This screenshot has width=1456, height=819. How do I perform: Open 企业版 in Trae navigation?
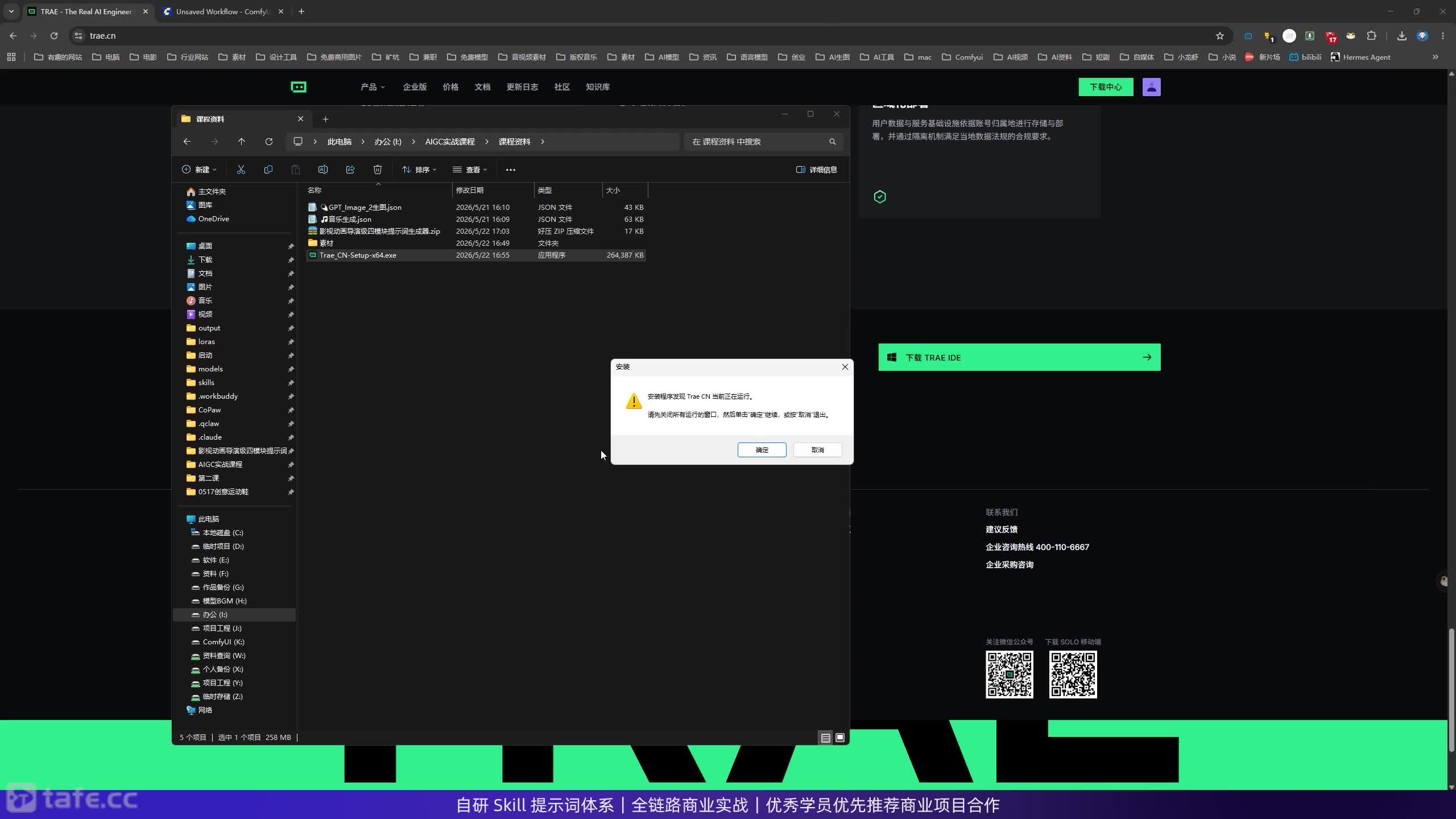[x=415, y=87]
